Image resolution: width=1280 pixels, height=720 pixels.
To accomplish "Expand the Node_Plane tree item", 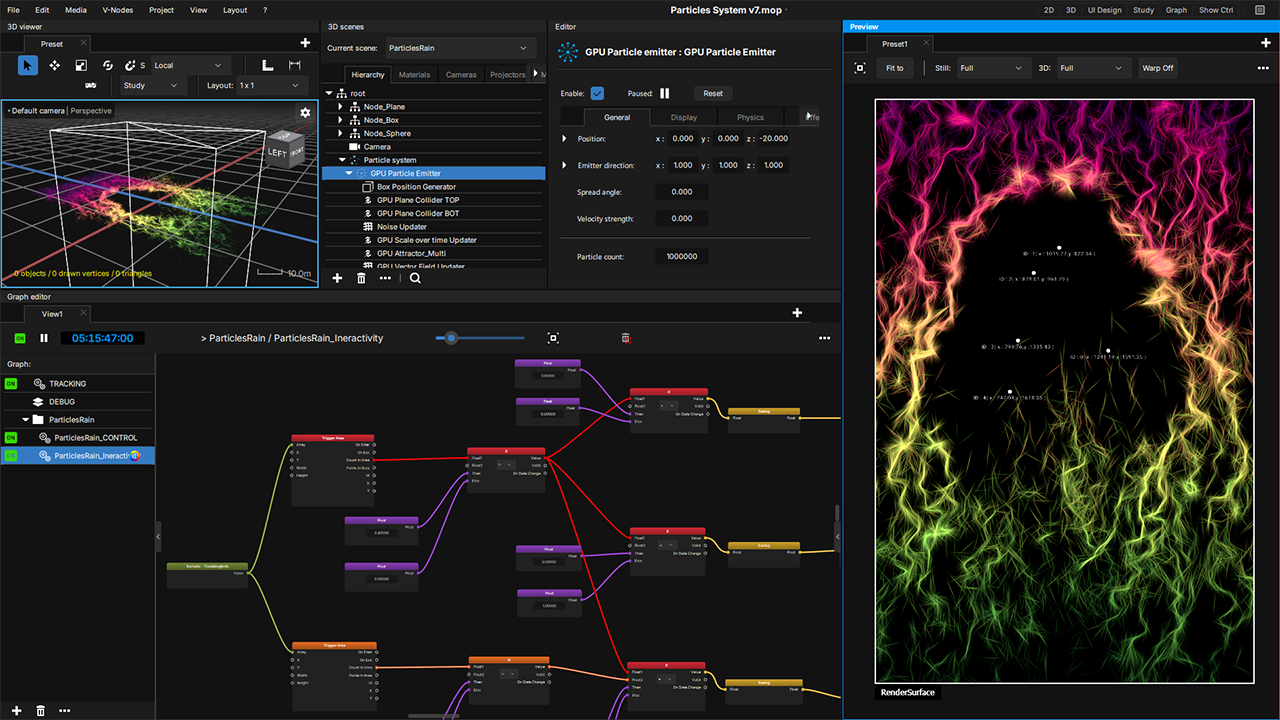I will coord(341,106).
